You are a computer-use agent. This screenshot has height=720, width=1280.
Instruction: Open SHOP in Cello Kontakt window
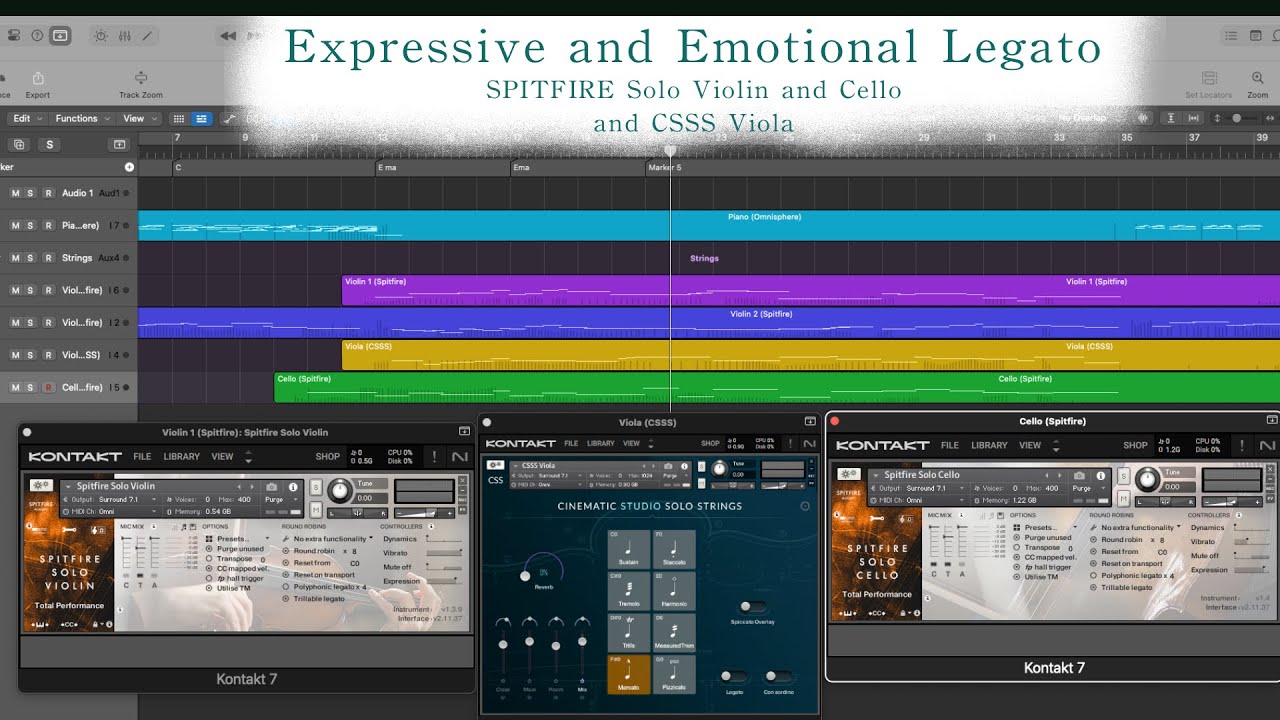[x=1135, y=445]
